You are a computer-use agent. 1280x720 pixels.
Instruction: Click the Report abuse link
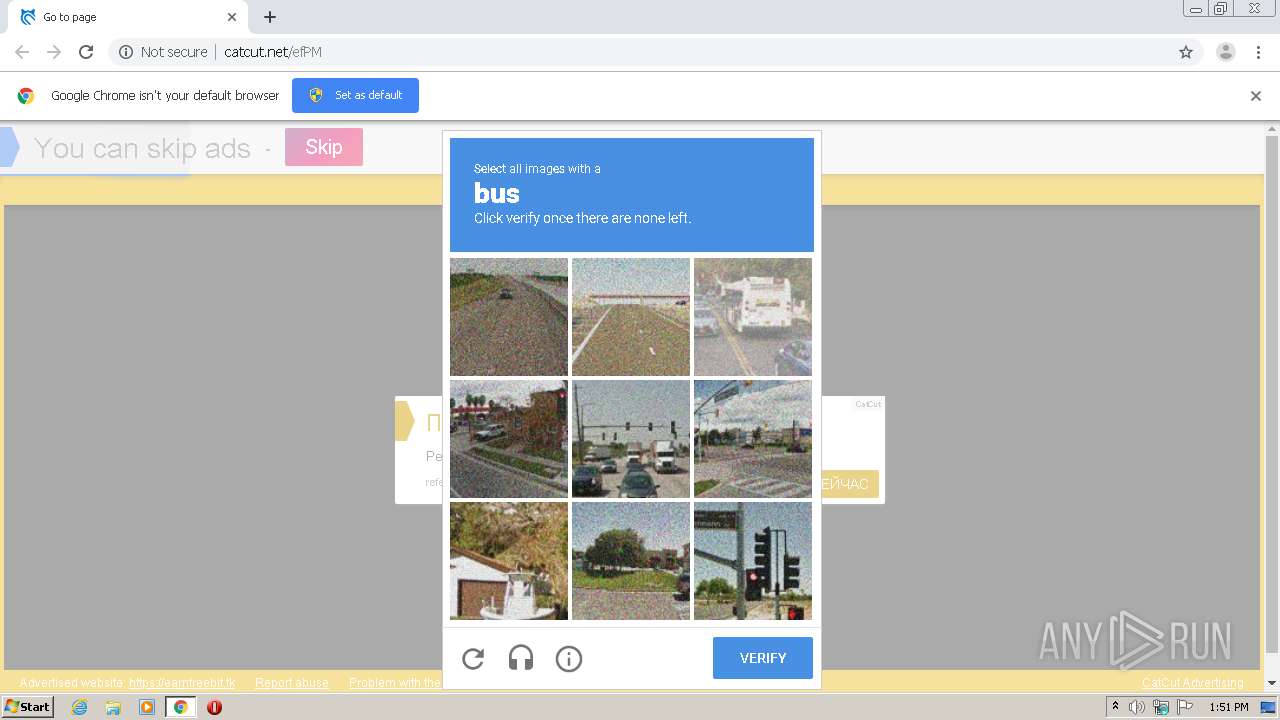pyautogui.click(x=292, y=683)
